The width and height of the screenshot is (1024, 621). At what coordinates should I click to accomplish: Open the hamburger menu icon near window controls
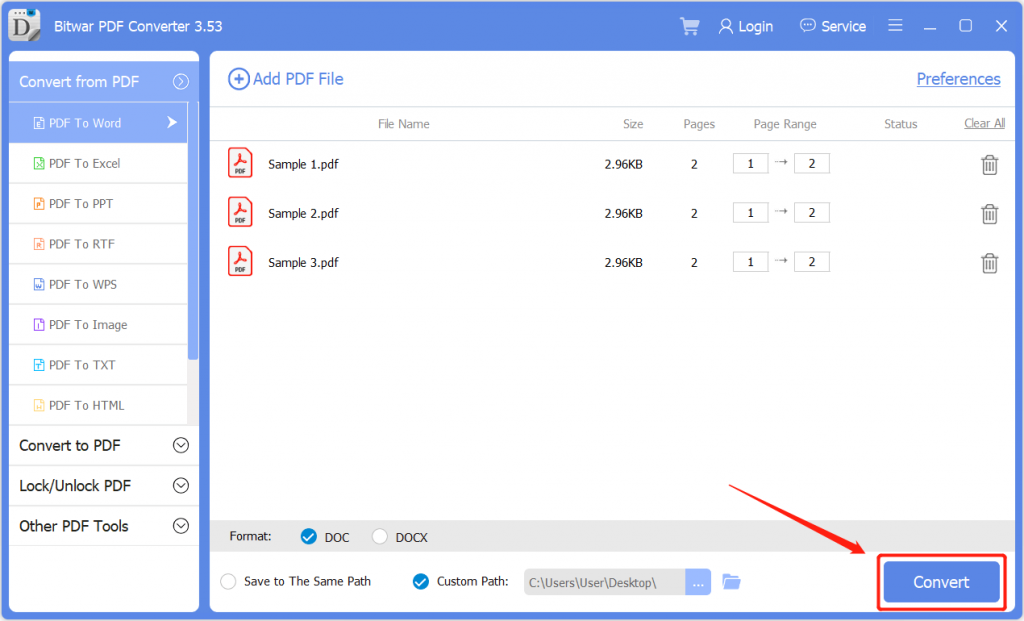pos(895,25)
